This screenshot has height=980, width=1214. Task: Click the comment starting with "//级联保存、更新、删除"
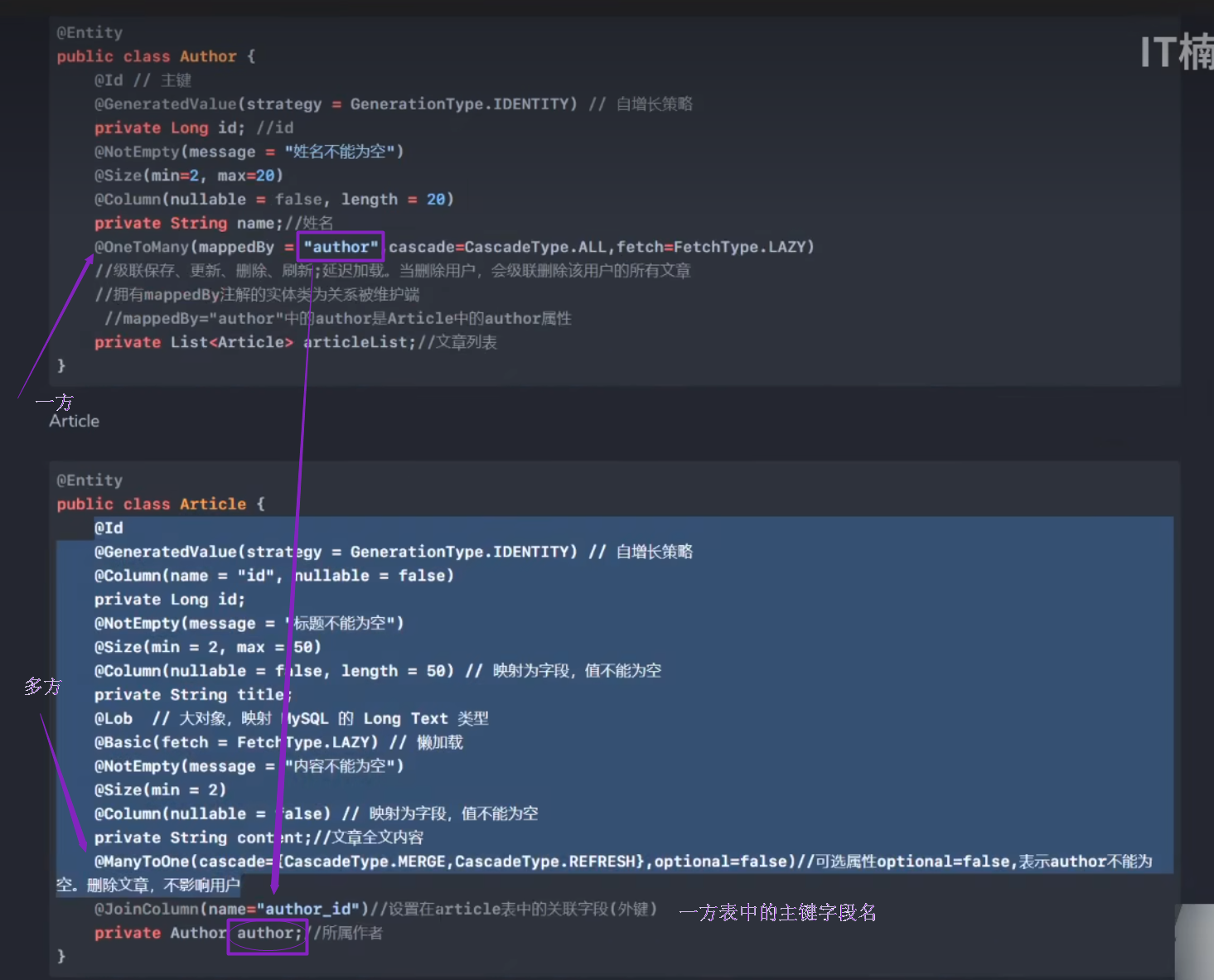[x=393, y=271]
